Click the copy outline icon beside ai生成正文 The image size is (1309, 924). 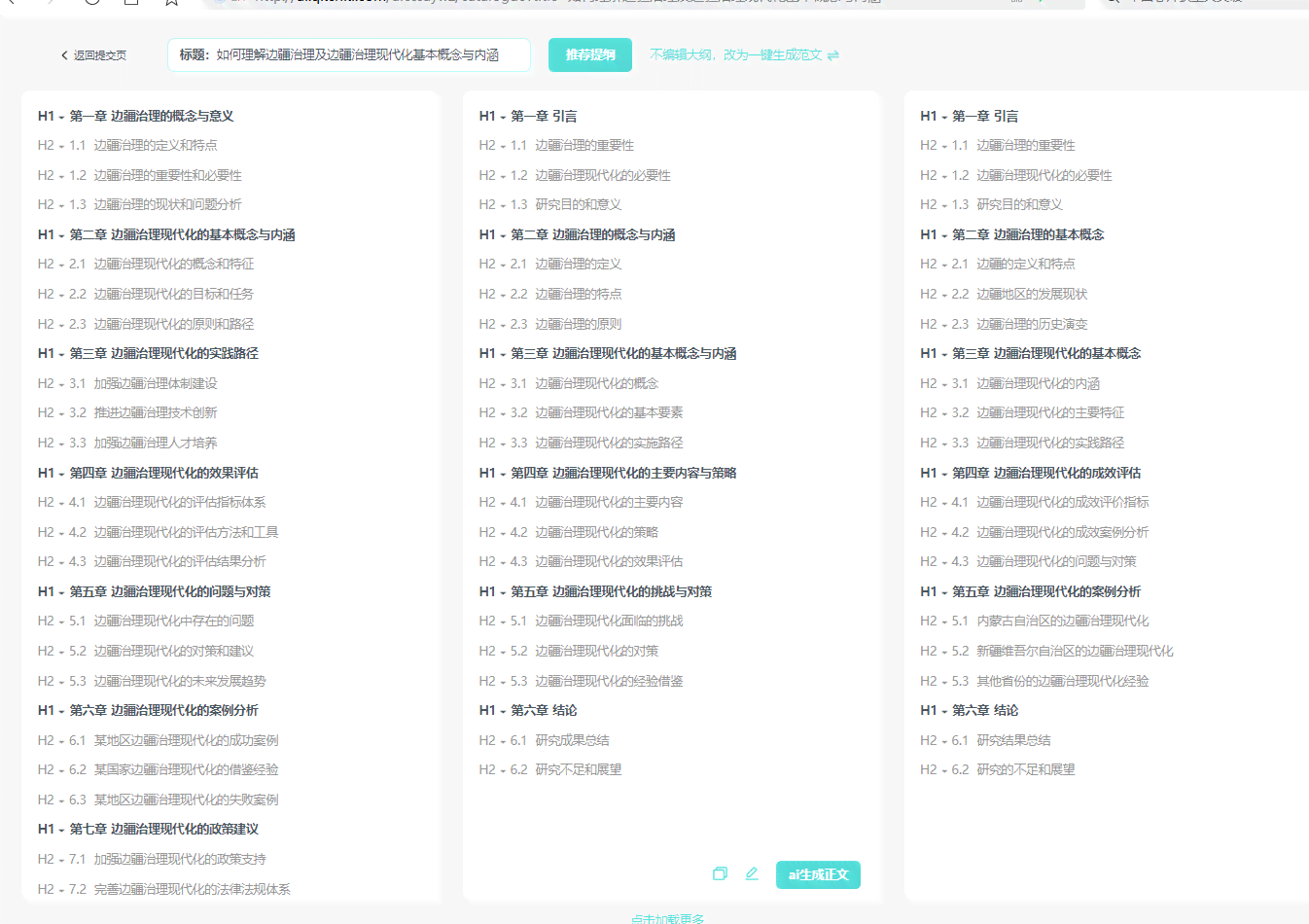720,873
